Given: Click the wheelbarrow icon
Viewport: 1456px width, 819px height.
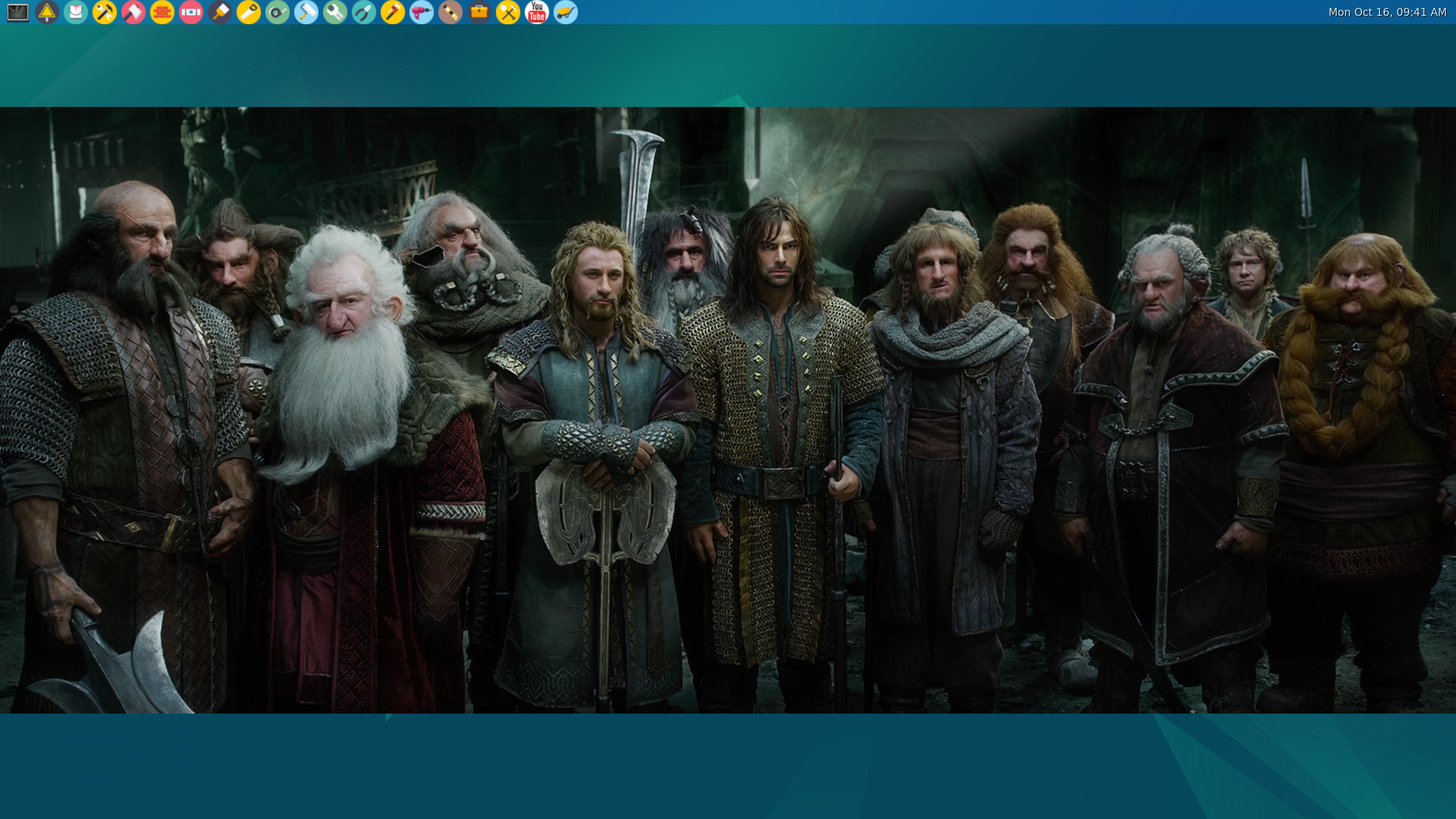Looking at the screenshot, I should [566, 12].
